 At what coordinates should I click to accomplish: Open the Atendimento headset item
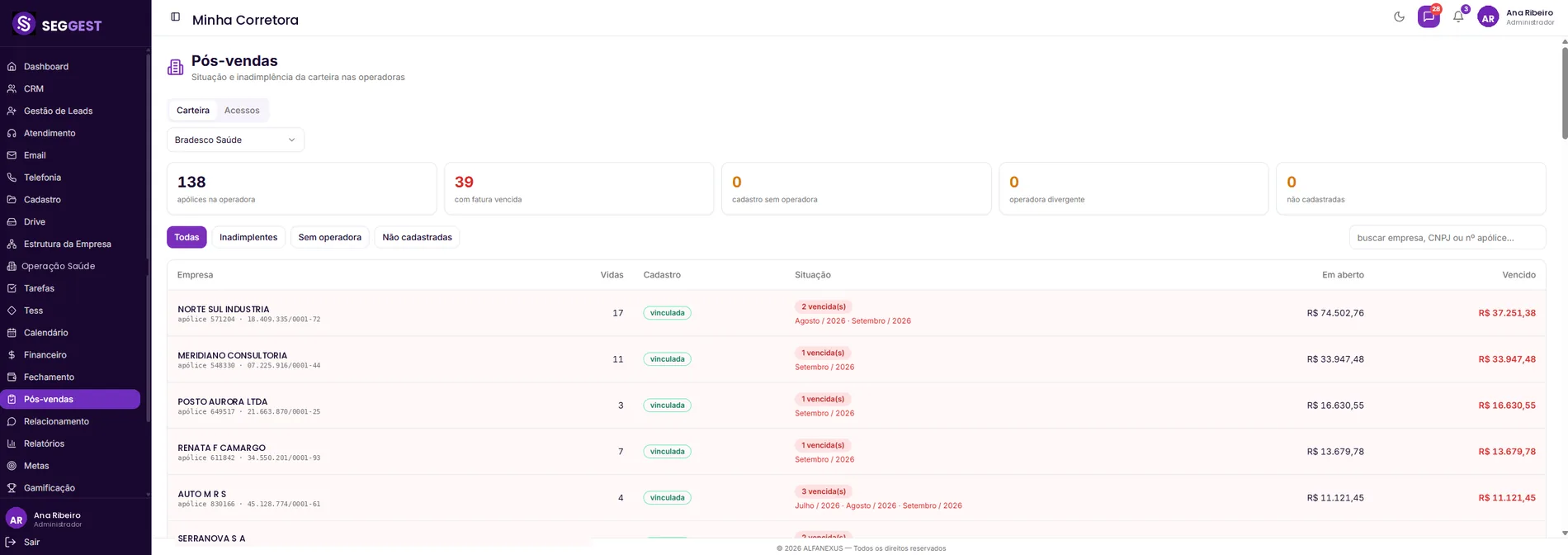click(x=71, y=133)
